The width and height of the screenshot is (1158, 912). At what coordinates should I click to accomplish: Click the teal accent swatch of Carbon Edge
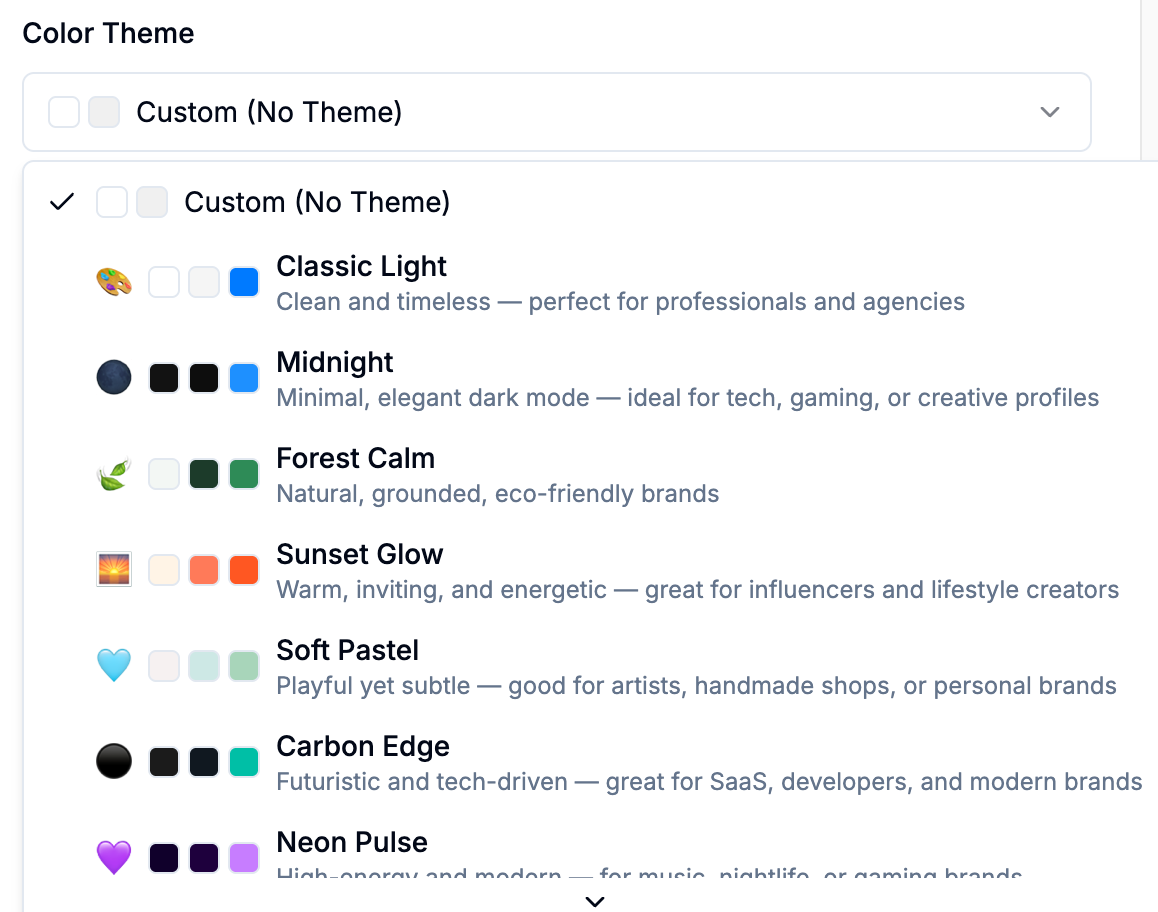tap(244, 762)
